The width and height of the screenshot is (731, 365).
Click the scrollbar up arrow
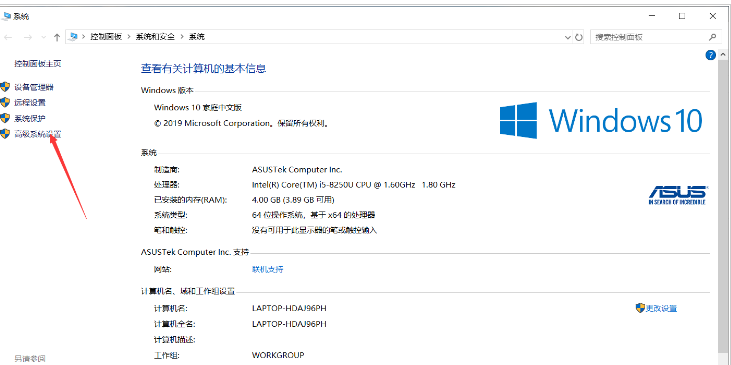(x=723, y=55)
